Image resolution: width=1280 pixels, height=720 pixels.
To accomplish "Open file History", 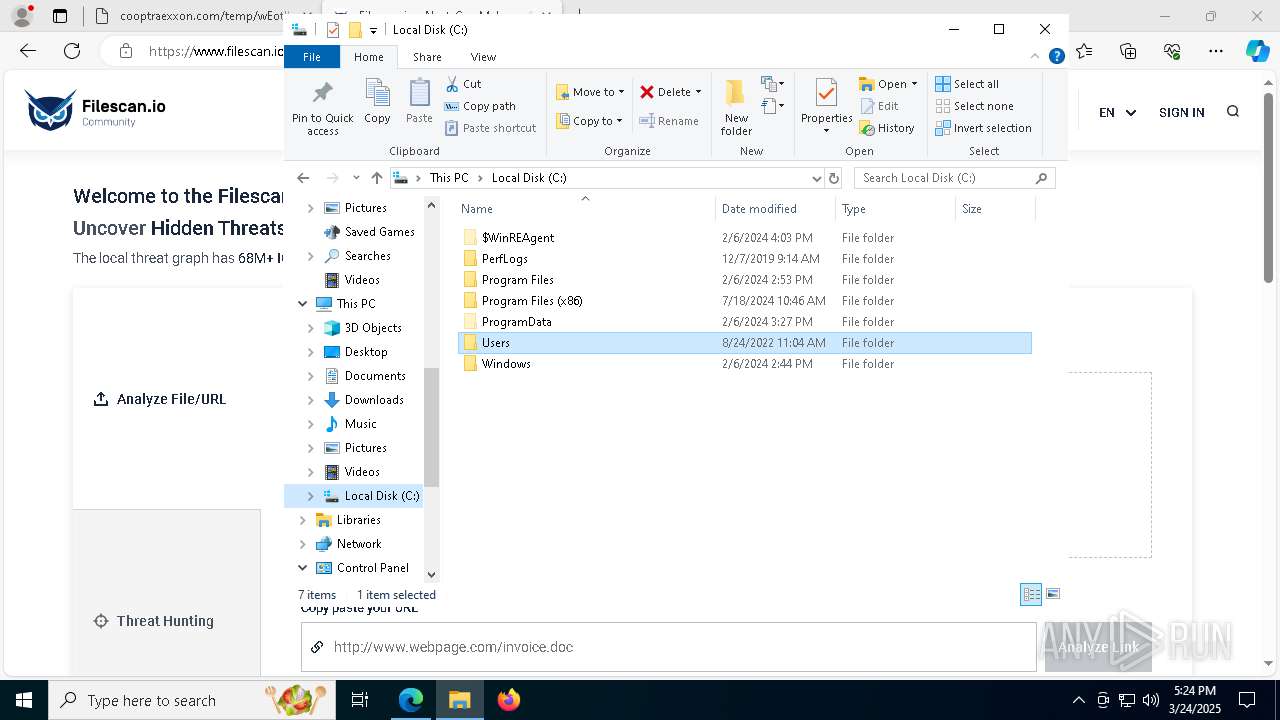I will tap(887, 128).
